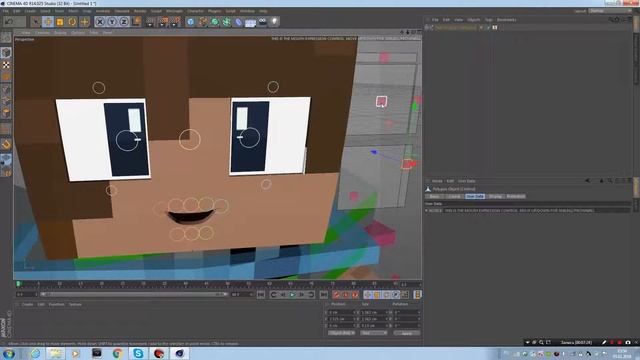The image size is (640, 360).
Task: Click Render View clapperboard icon
Action: 151,22
